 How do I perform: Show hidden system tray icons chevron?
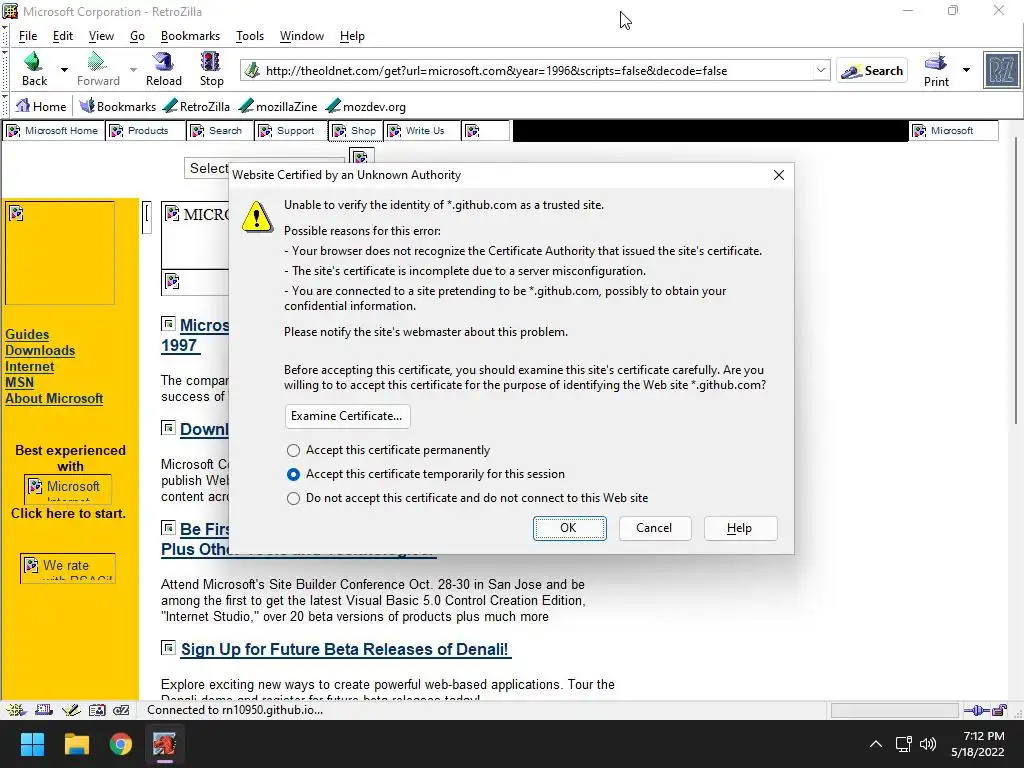click(x=876, y=744)
